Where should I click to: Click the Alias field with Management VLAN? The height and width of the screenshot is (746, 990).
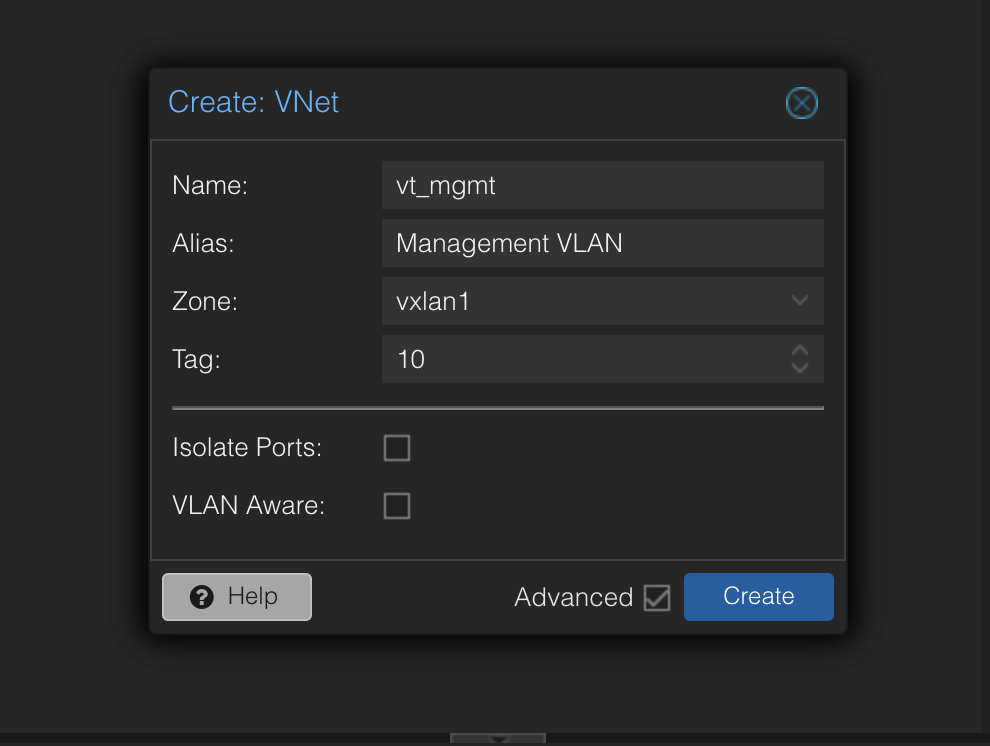tap(602, 243)
